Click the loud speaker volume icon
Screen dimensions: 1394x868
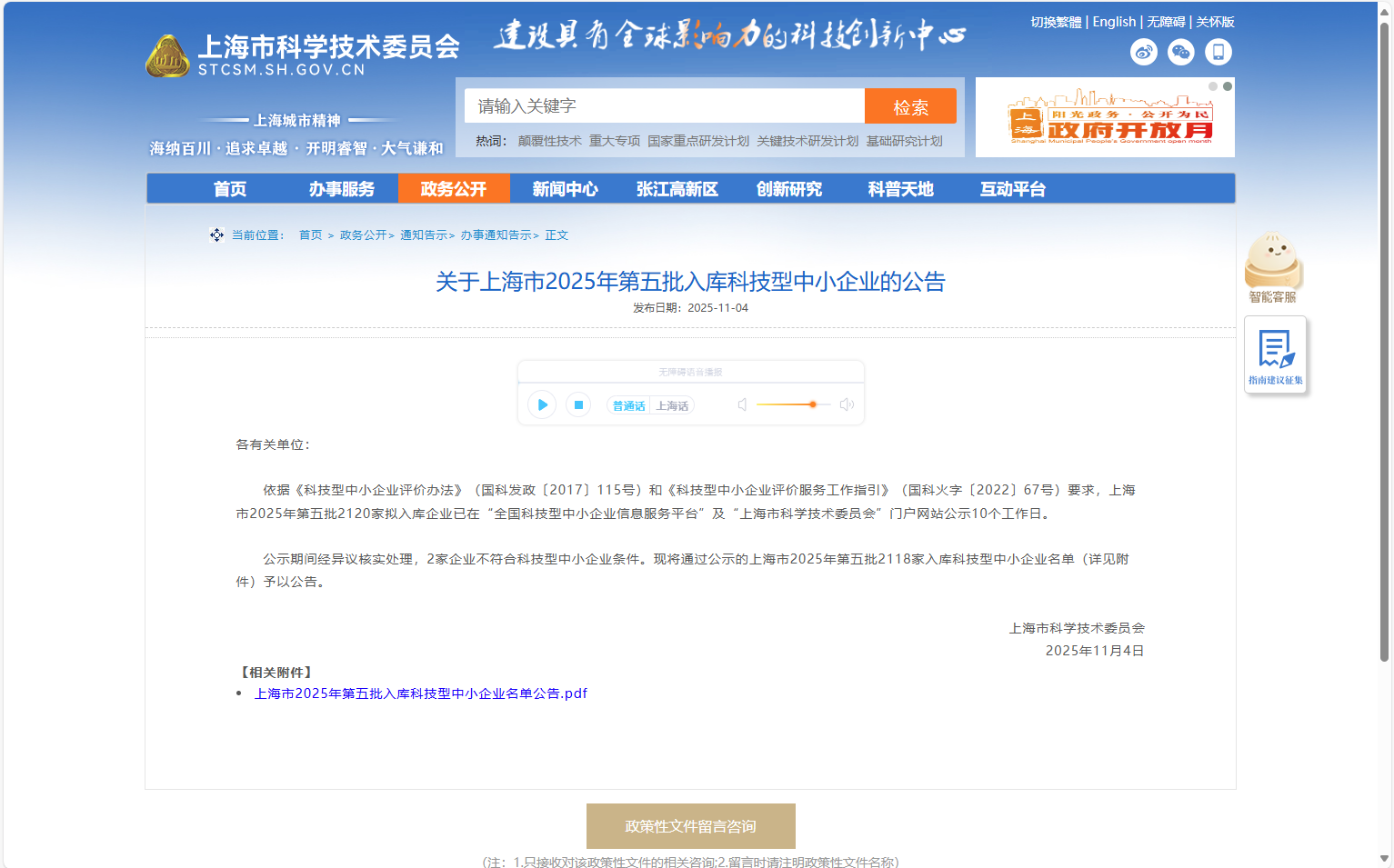[847, 404]
